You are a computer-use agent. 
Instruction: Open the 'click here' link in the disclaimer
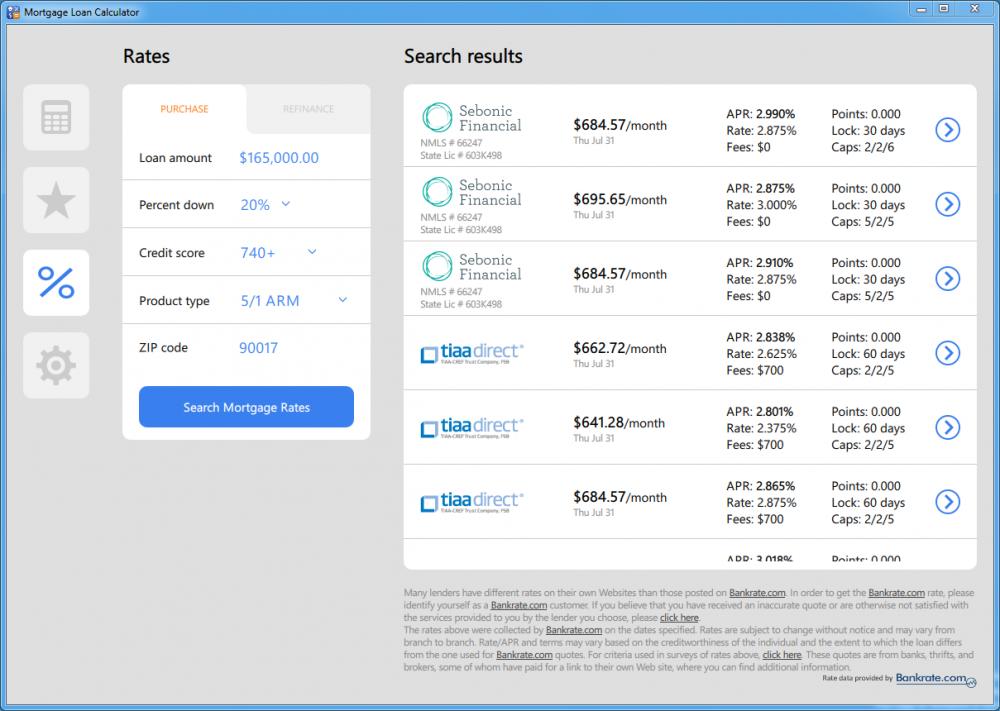(x=679, y=617)
